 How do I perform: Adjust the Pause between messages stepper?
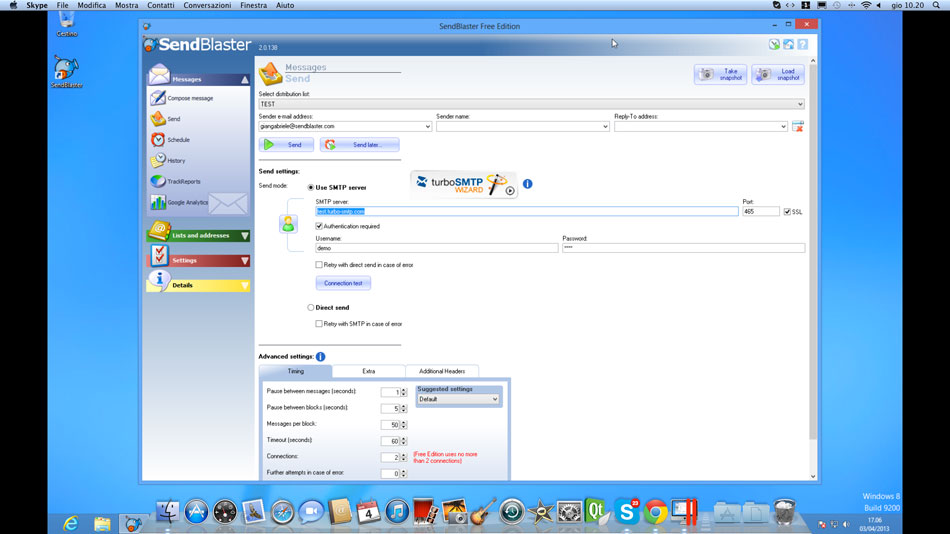[404, 392]
